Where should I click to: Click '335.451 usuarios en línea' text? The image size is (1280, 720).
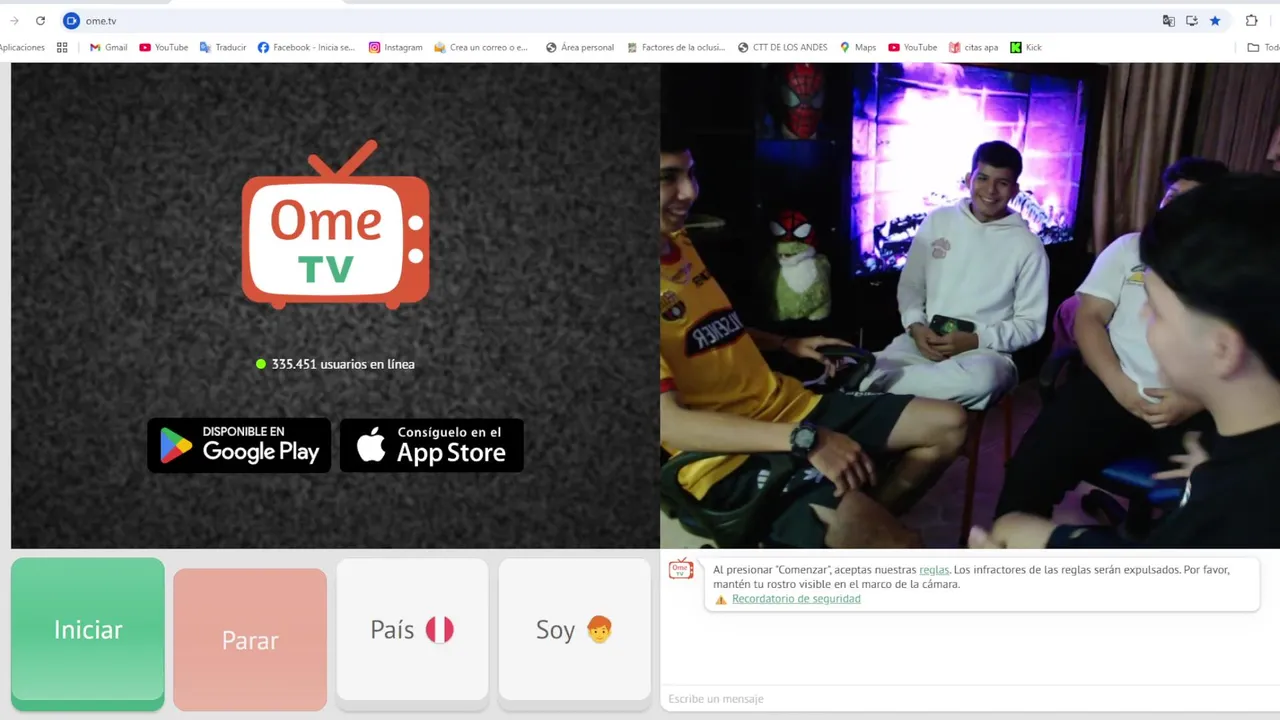(x=343, y=364)
